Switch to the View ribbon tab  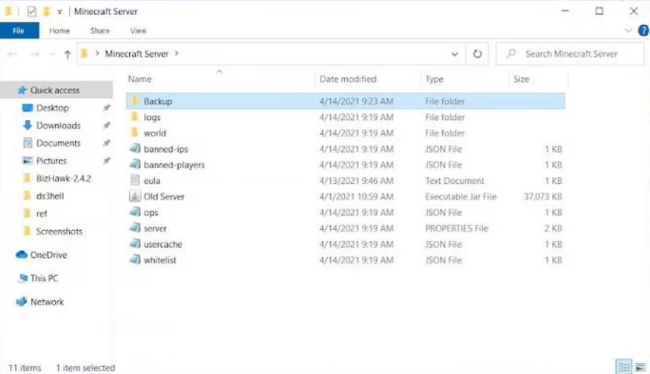(138, 31)
